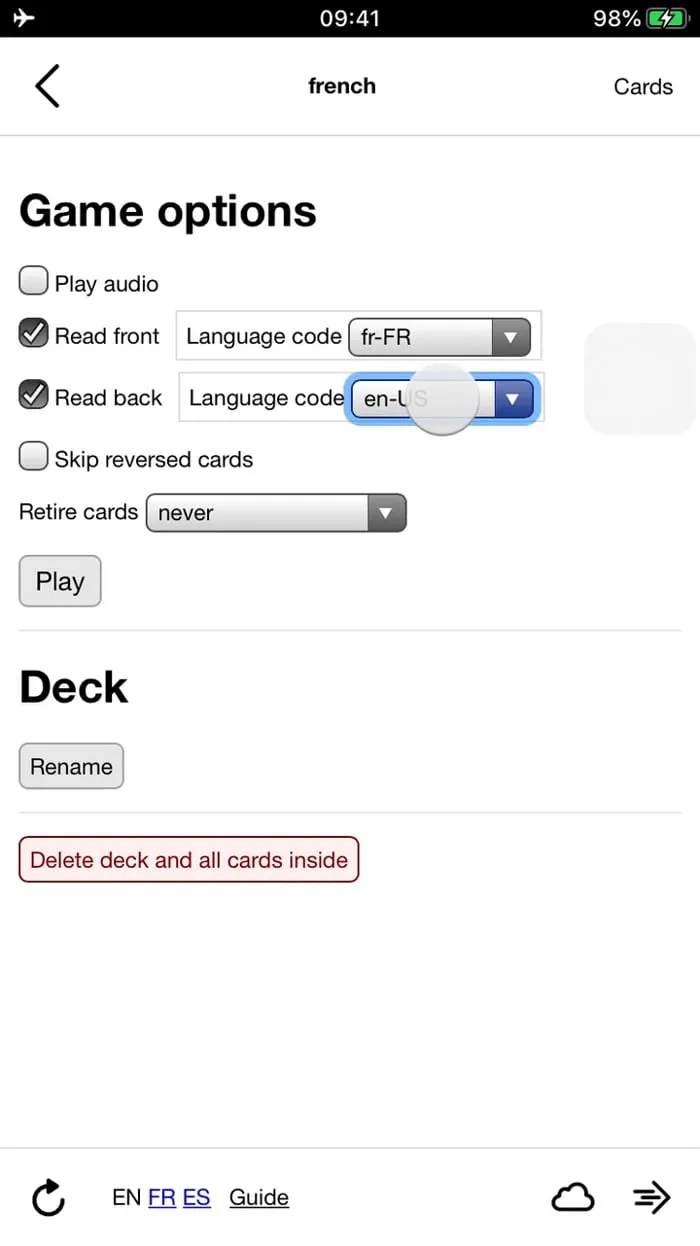Image resolution: width=700 pixels, height=1246 pixels.
Task: Switch to the FR language
Action: coord(161,1197)
